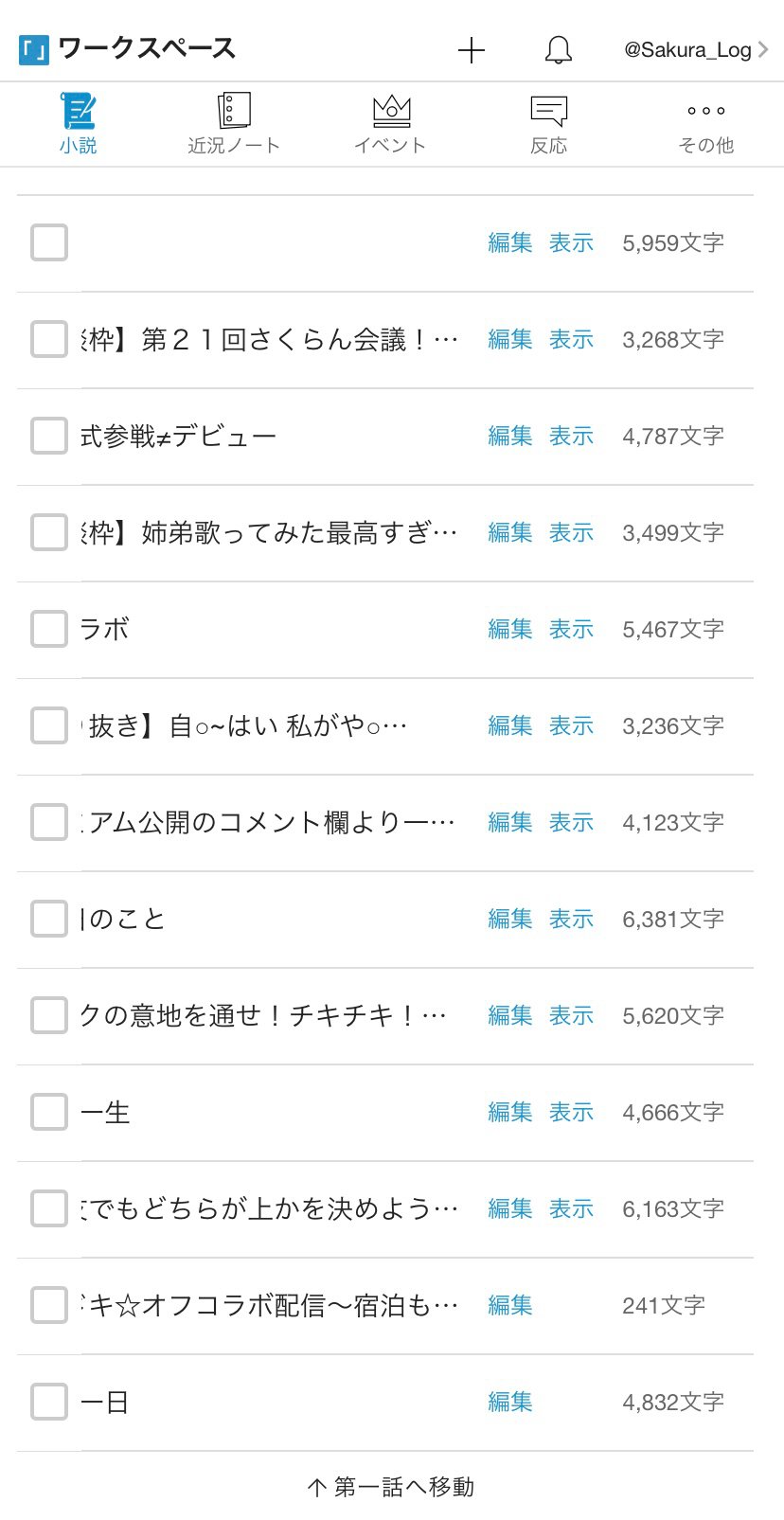Open the 反応 comment icon

click(x=548, y=112)
